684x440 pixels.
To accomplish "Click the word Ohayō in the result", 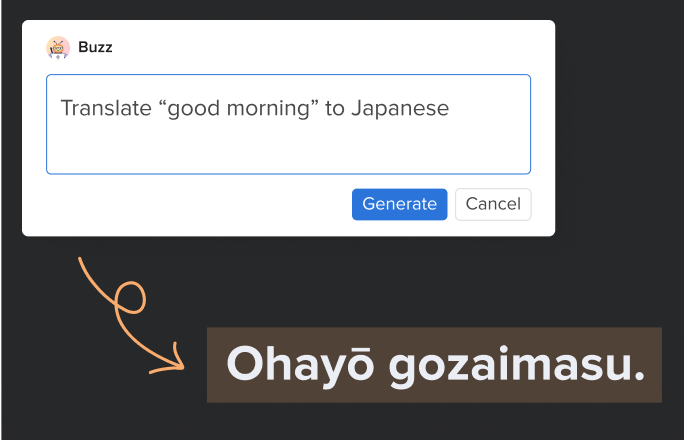I will click(300, 365).
